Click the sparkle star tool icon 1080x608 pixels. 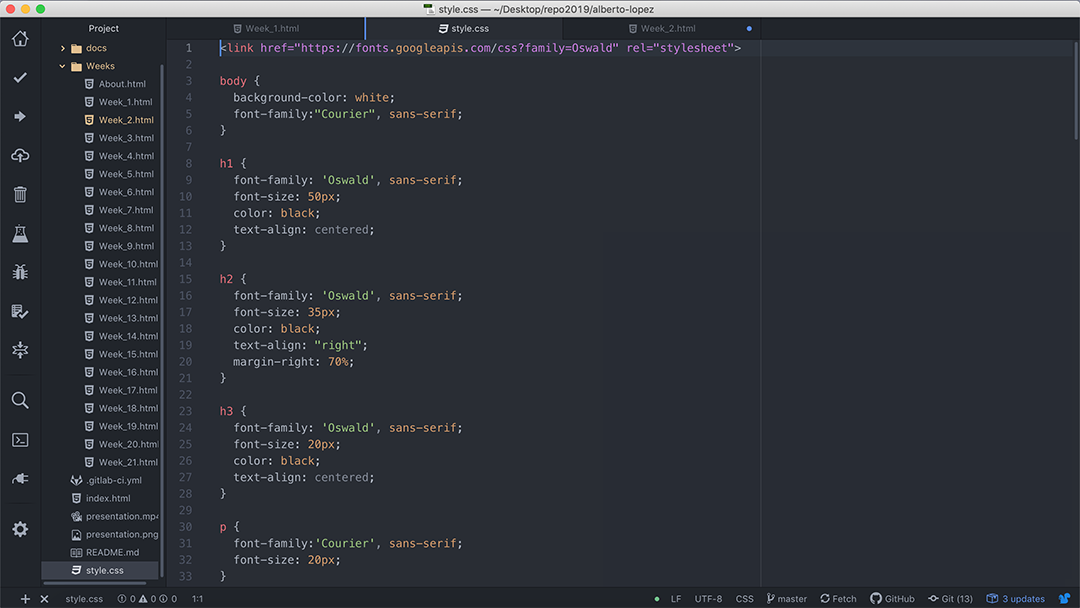pyautogui.click(x=20, y=350)
